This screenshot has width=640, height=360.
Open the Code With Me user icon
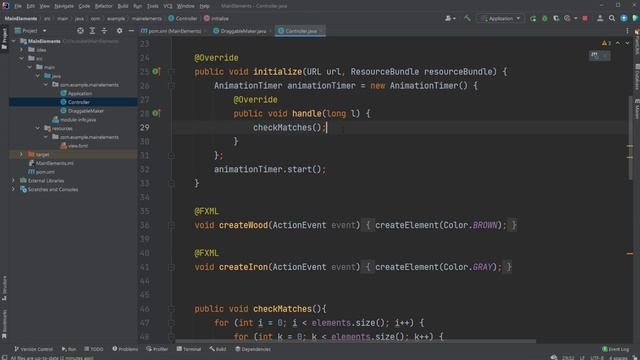[600, 18]
